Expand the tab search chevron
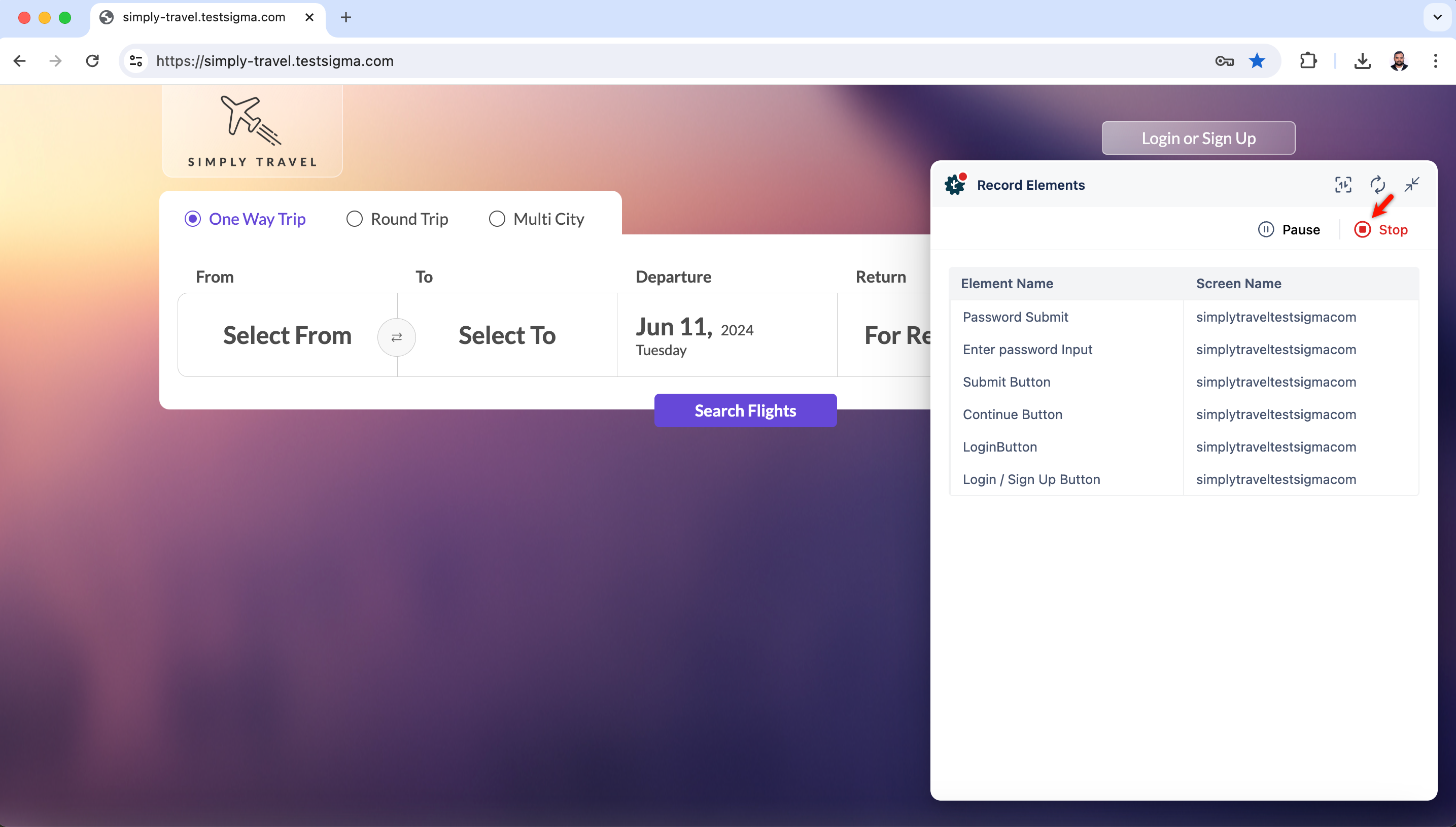 pos(1437,18)
